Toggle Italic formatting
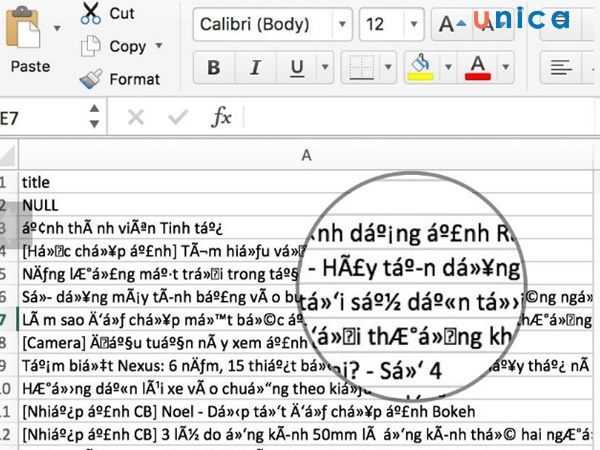Viewport: 600px width, 450px height. pyautogui.click(x=255, y=67)
